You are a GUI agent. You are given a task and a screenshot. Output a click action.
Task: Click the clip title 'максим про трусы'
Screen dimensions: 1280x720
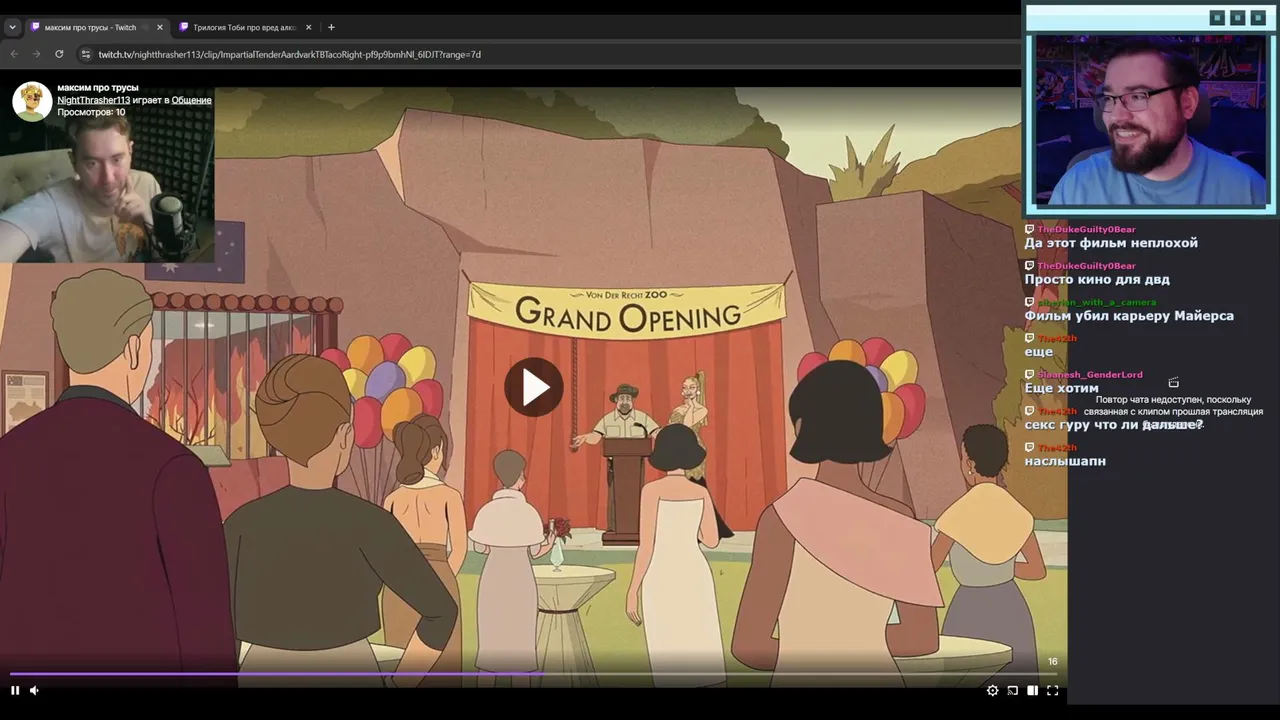(x=98, y=88)
